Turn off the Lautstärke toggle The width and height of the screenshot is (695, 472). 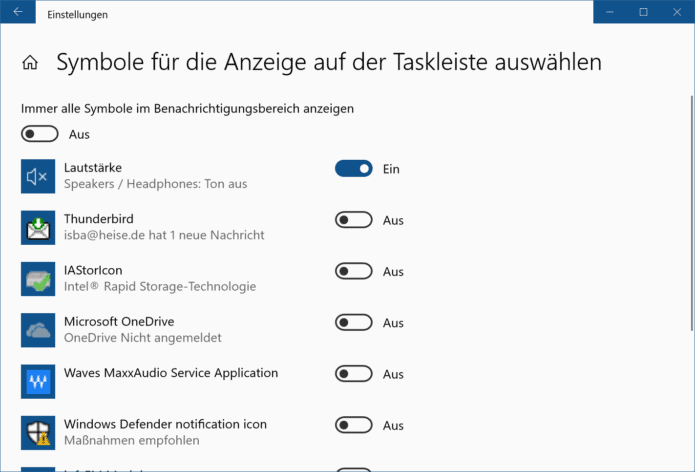(353, 169)
